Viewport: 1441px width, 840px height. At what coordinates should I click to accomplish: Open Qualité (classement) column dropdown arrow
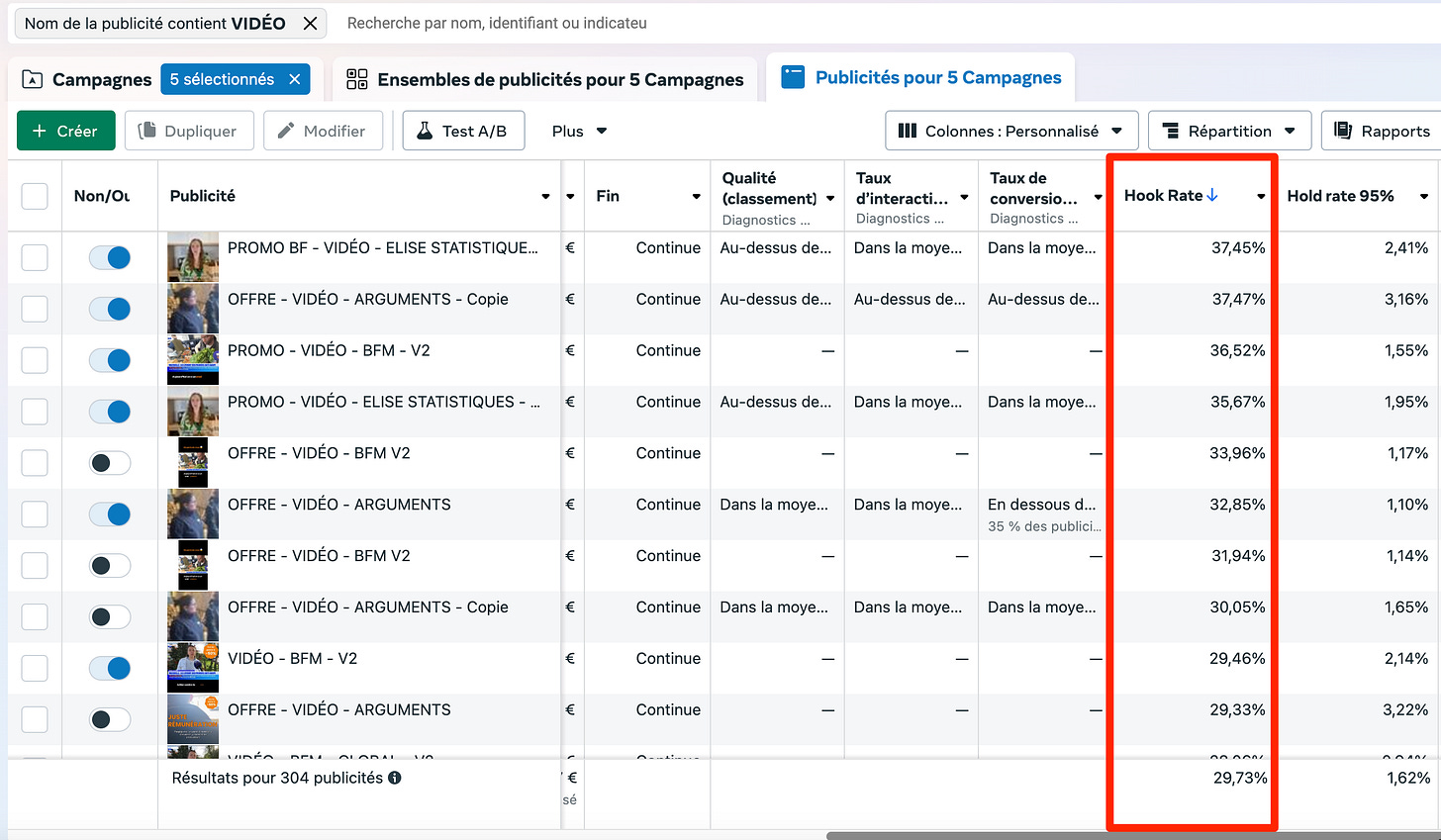[x=830, y=199]
